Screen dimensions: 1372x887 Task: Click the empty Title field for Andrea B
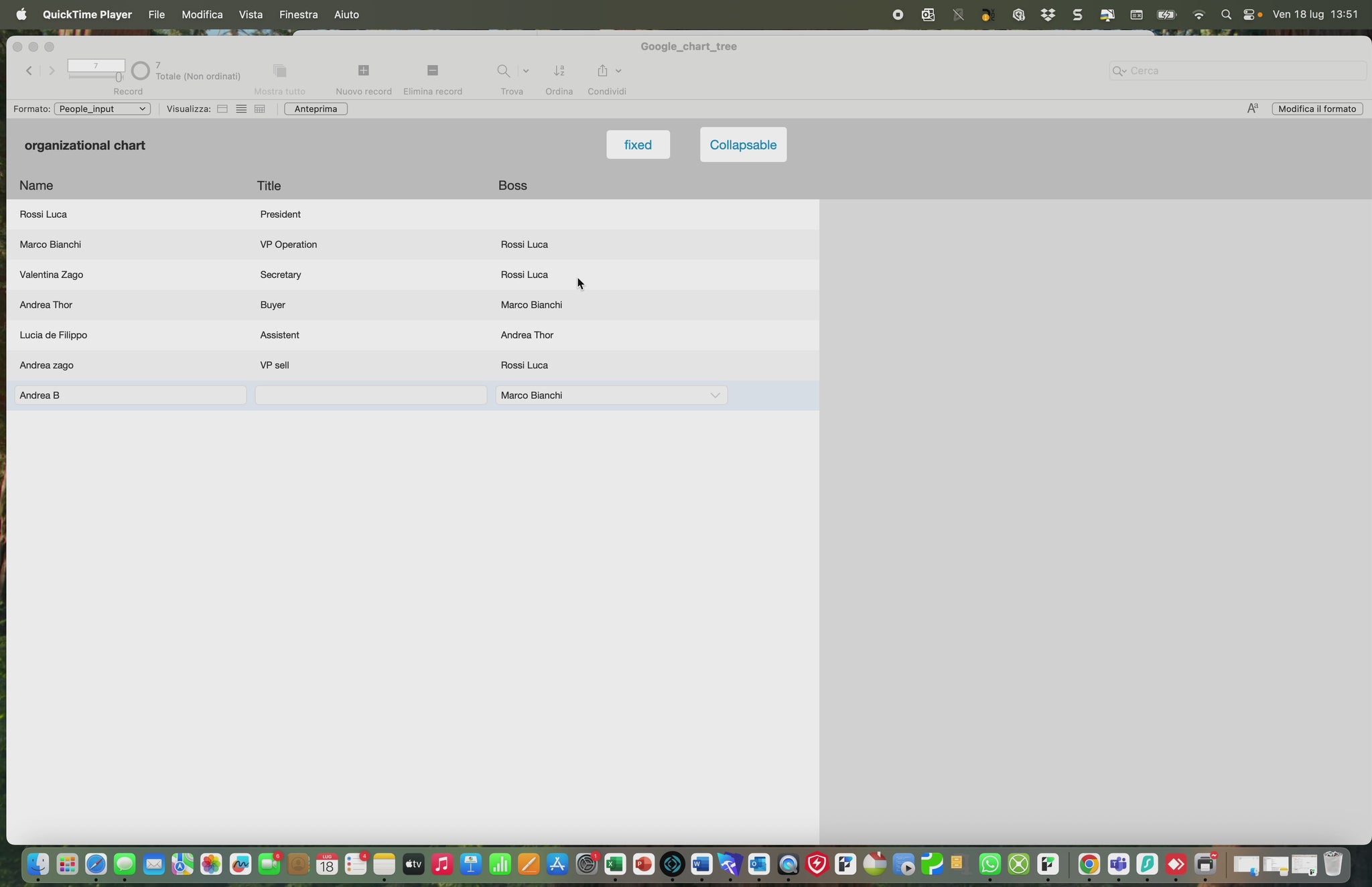pos(370,395)
